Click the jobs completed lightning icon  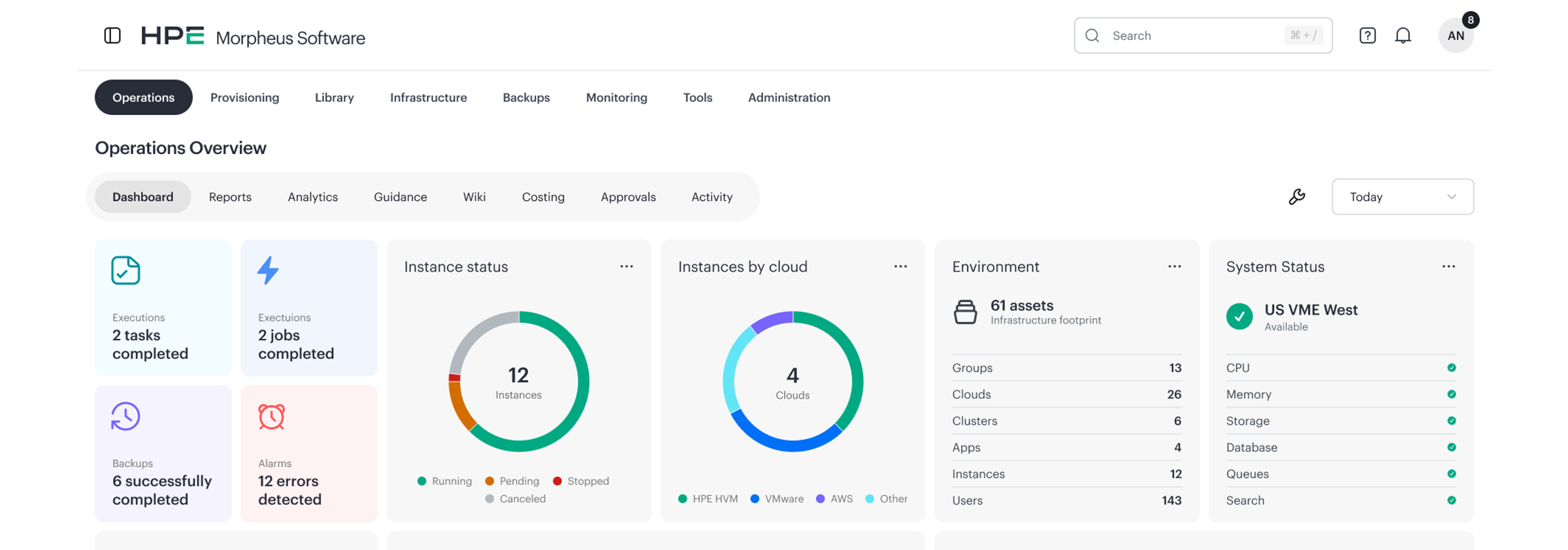coord(268,270)
